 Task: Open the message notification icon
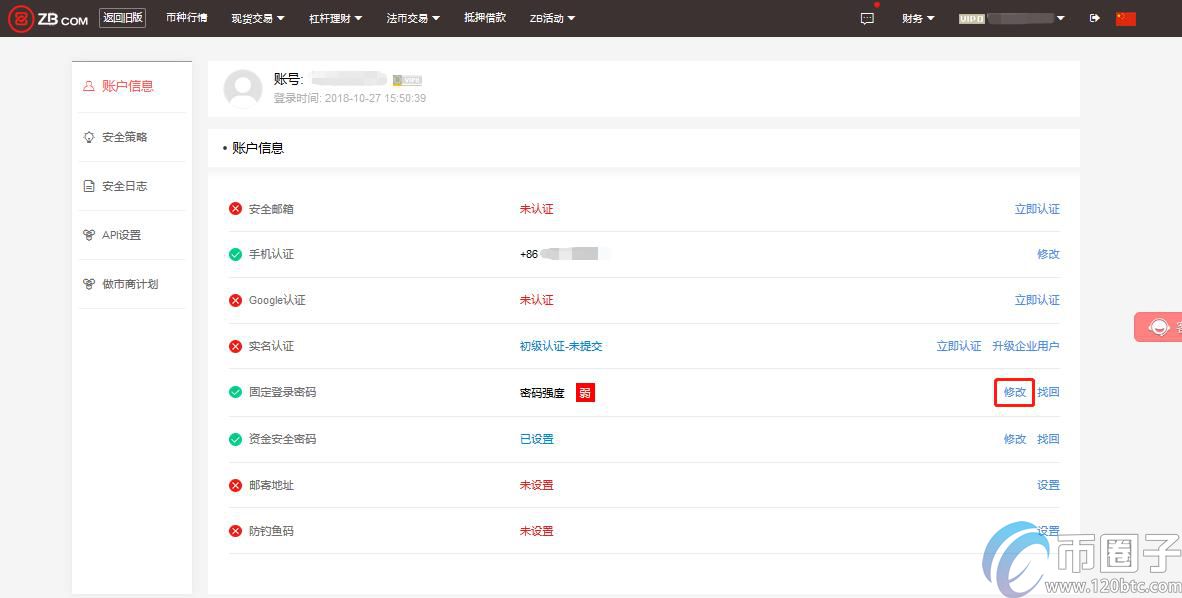point(867,18)
